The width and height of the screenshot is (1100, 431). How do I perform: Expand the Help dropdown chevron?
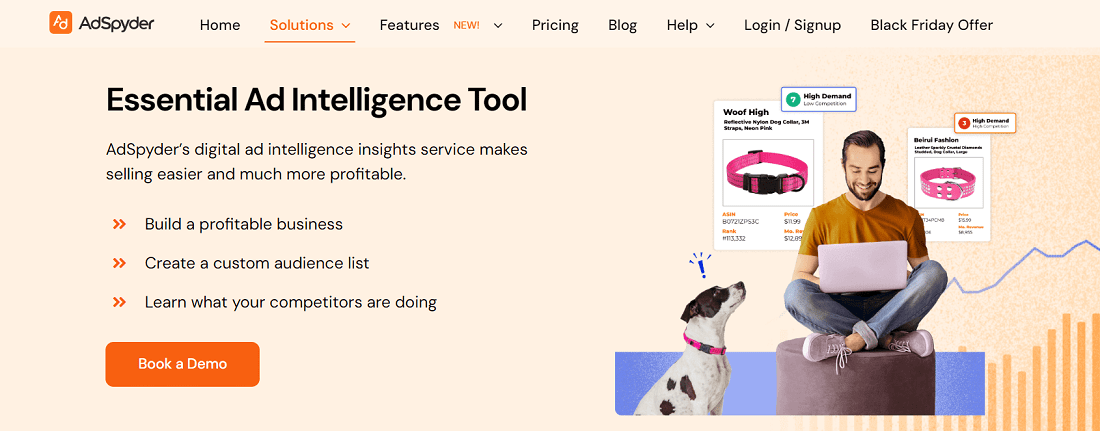[x=710, y=25]
